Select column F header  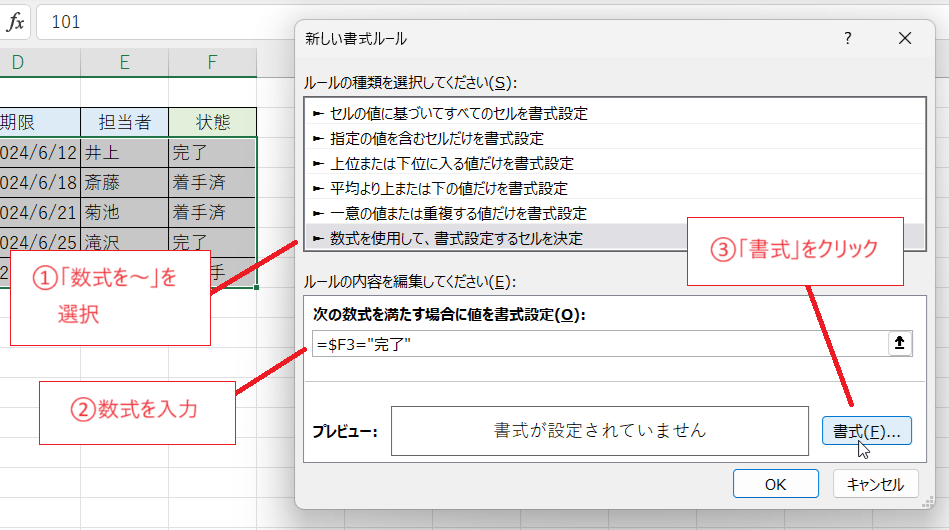pos(212,63)
